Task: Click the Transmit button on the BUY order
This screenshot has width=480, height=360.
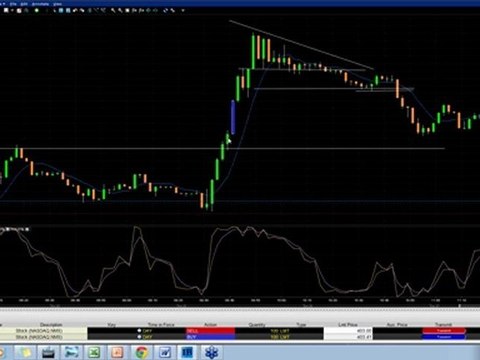Action: [x=444, y=337]
